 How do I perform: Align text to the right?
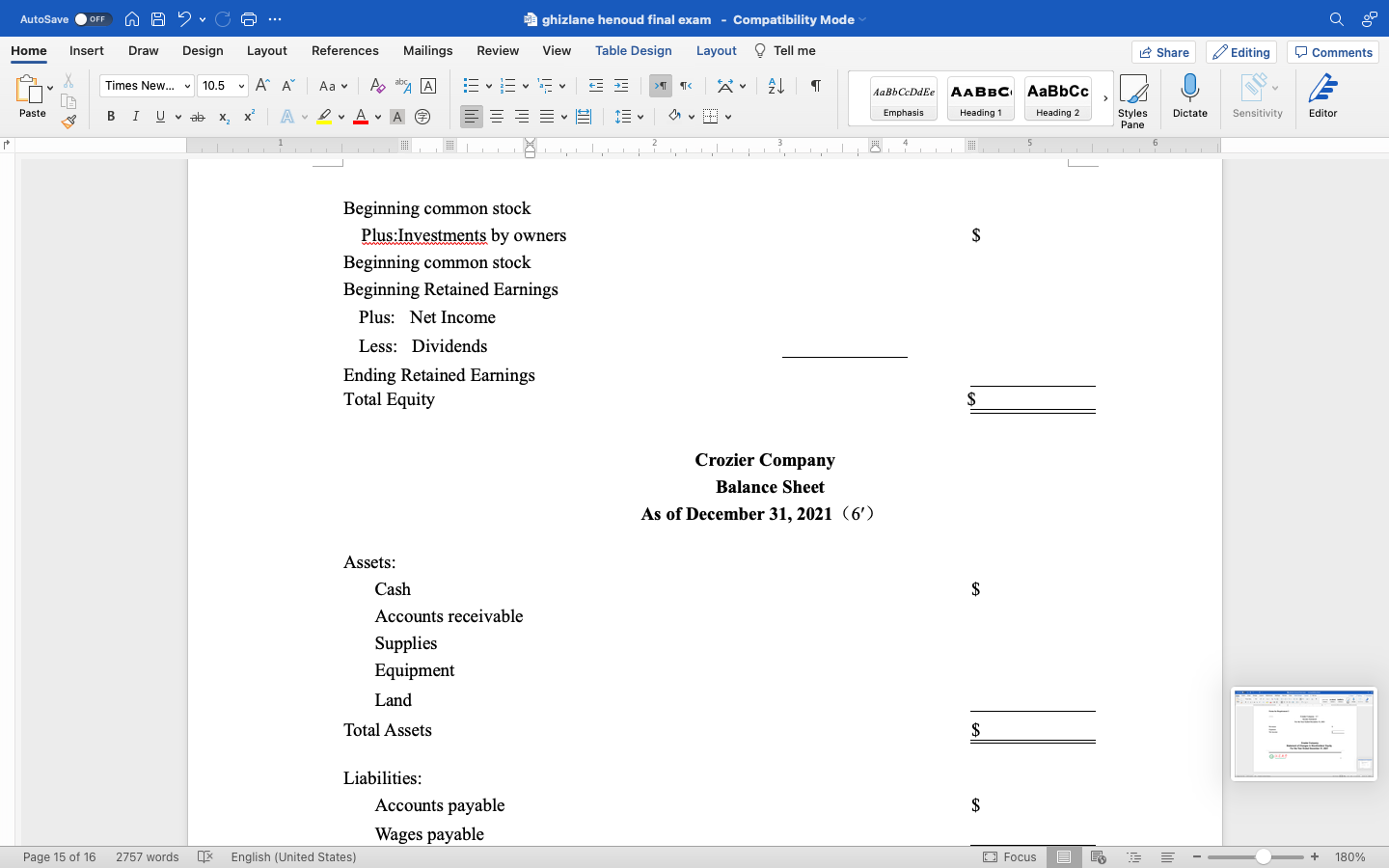[x=522, y=117]
